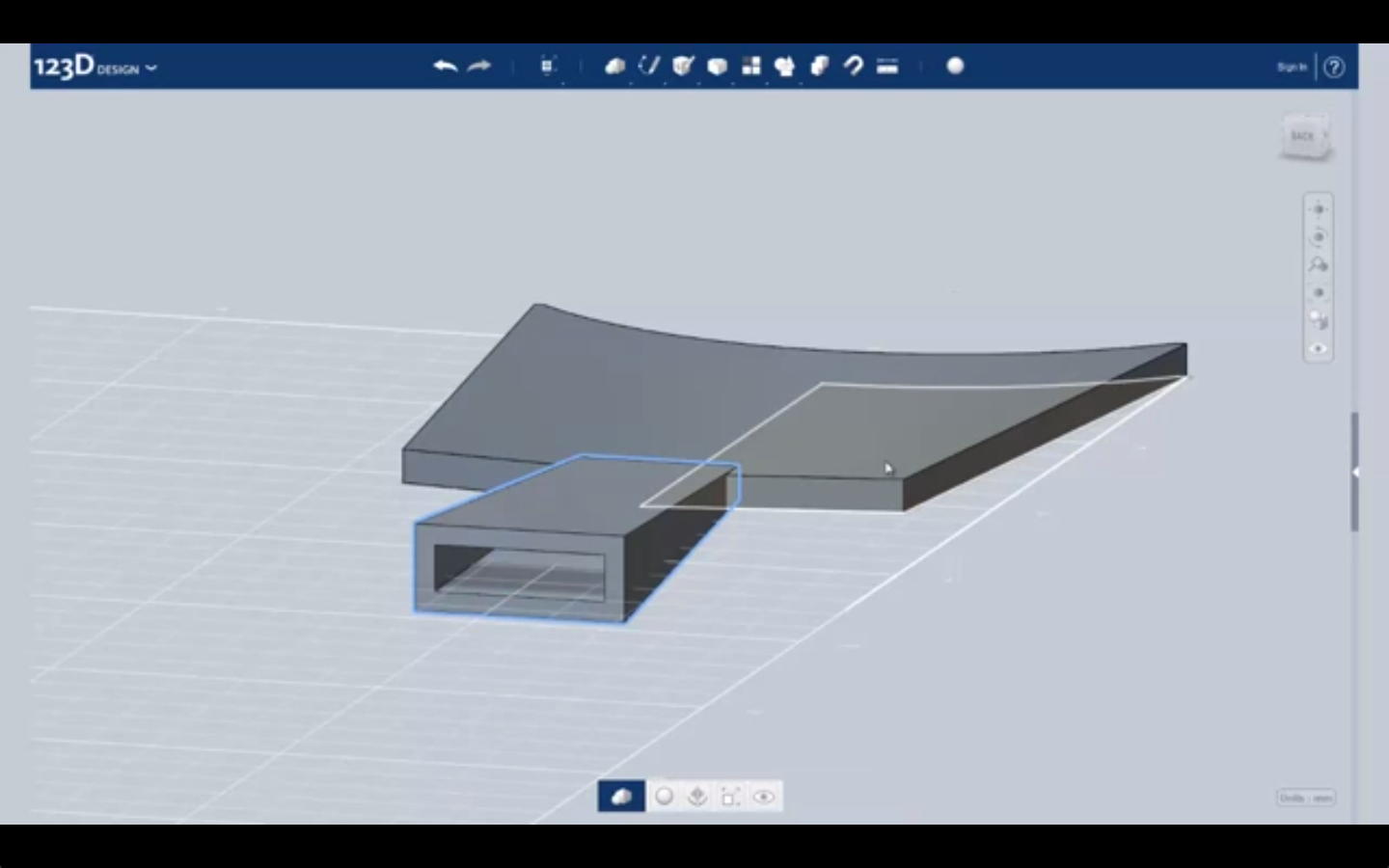Image resolution: width=1389 pixels, height=868 pixels.
Task: Click scale icon in bottom context toolbar
Action: pyautogui.click(x=730, y=797)
